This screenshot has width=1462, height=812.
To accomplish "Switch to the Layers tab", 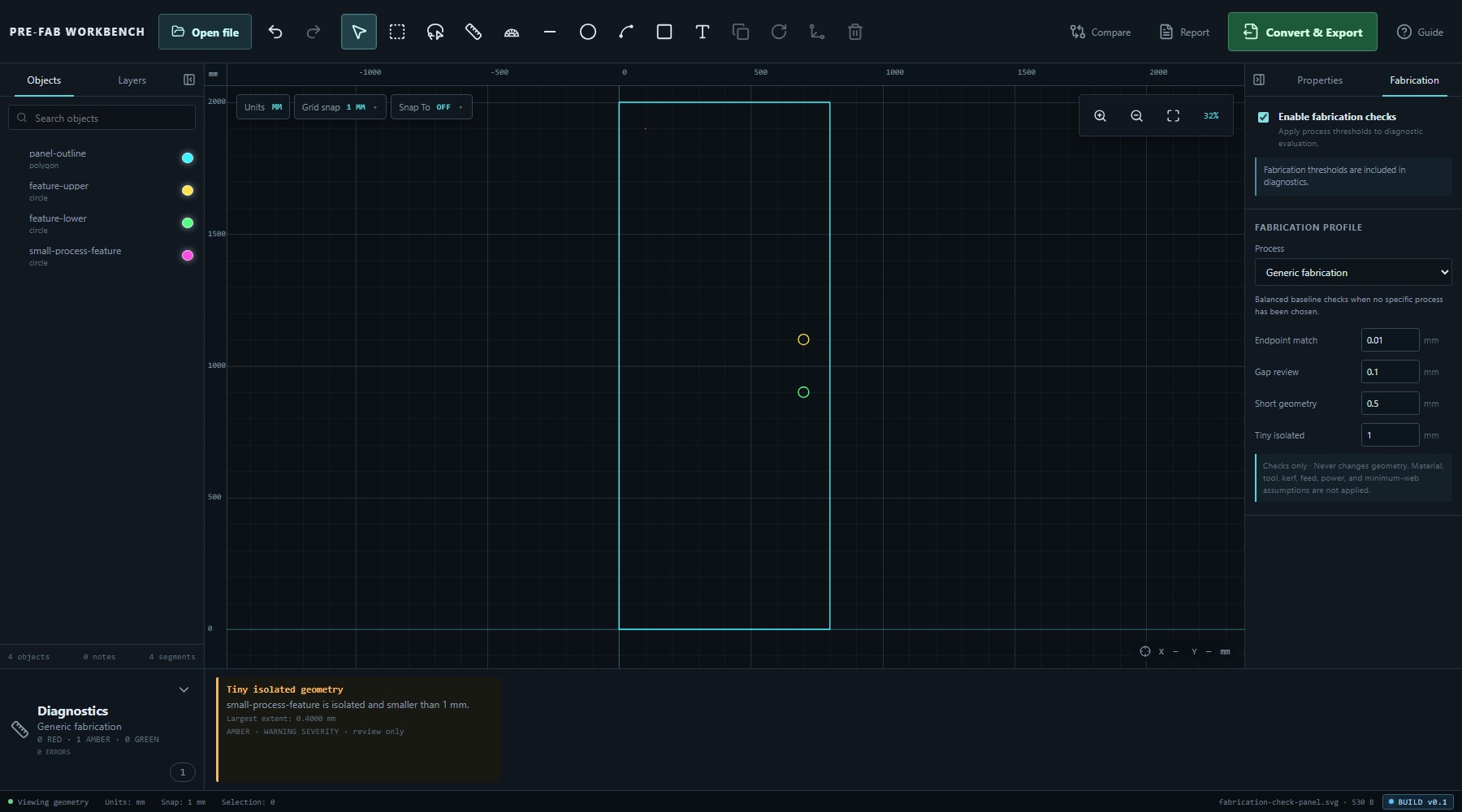I will [x=132, y=80].
